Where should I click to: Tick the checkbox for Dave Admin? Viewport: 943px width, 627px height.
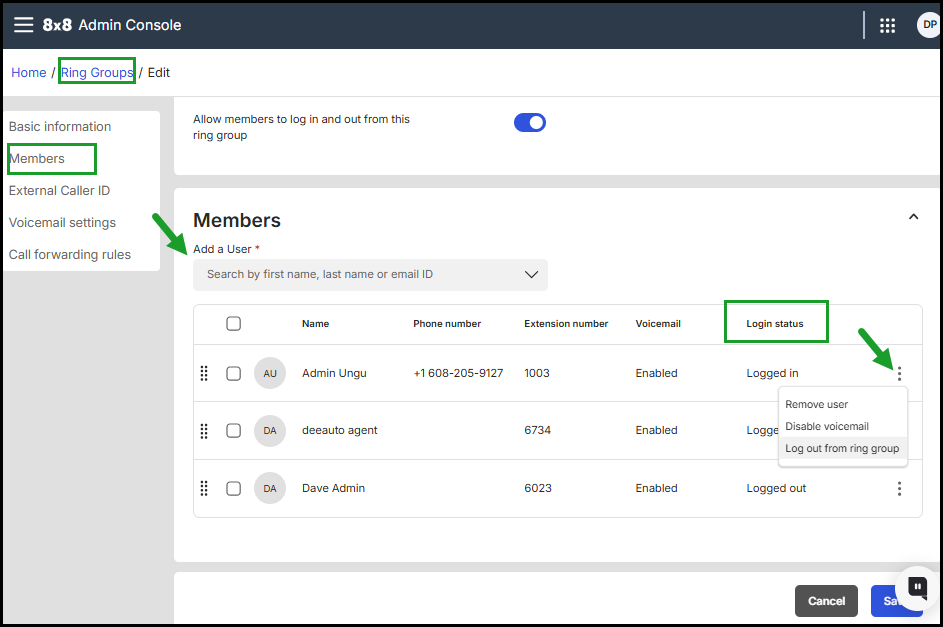pos(233,488)
